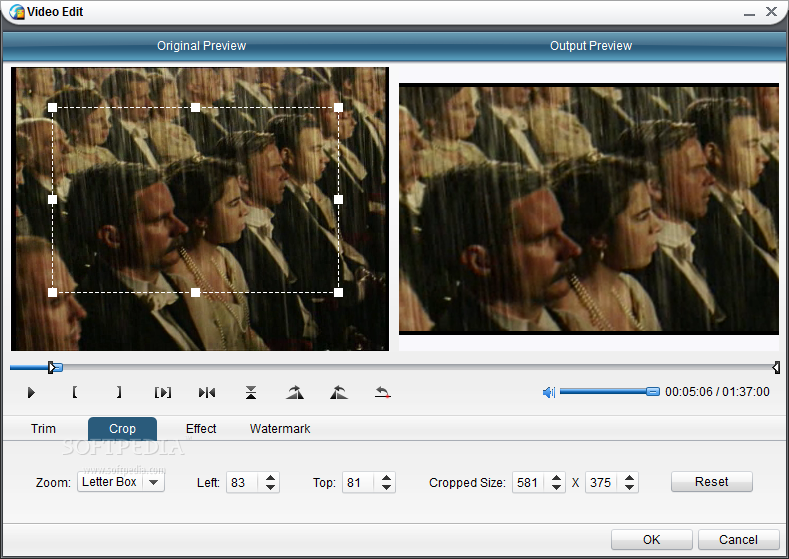Click the bottom-right crop handle
Screen dimensions: 789x559
[x=338, y=292]
